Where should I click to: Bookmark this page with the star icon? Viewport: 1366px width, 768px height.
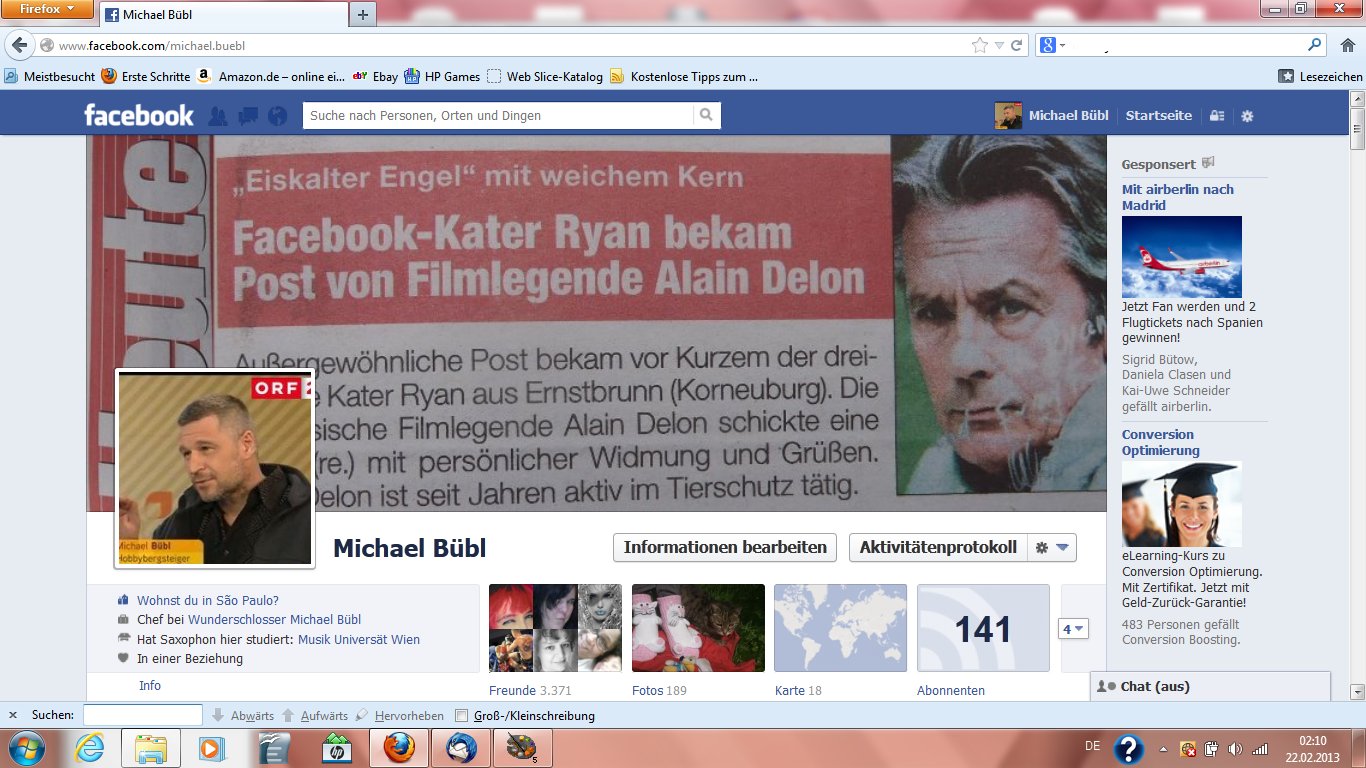(x=980, y=46)
